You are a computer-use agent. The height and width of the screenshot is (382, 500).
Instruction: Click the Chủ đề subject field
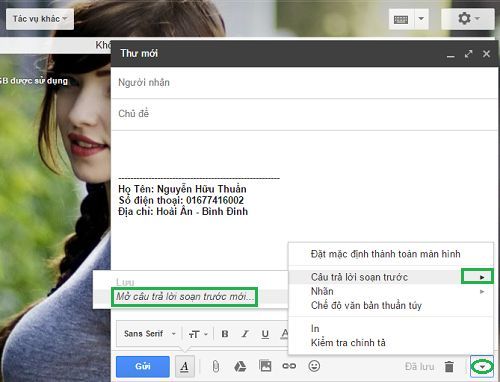pos(304,114)
